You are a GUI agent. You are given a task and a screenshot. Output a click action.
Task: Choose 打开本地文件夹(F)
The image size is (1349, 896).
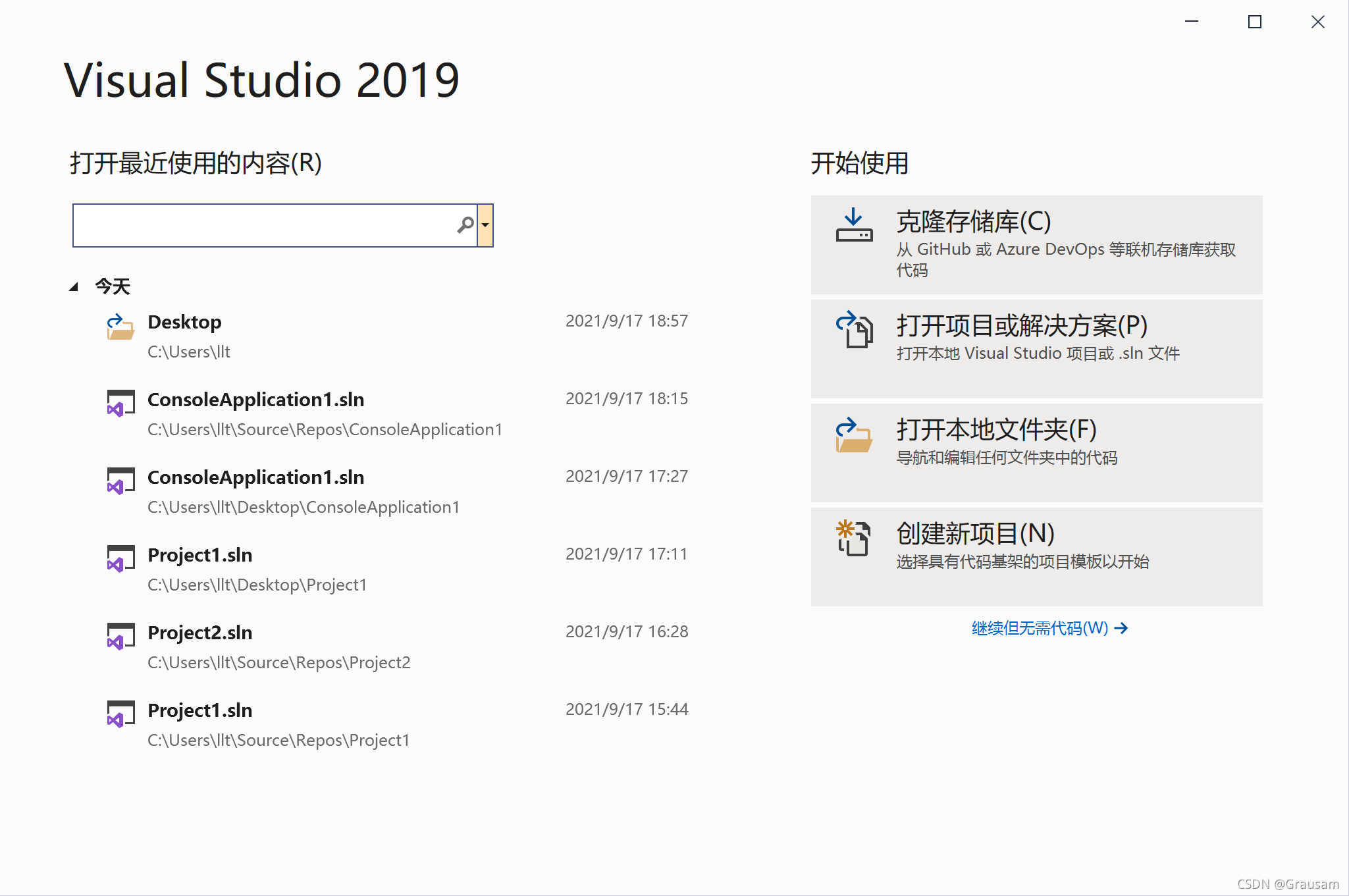tap(1036, 452)
